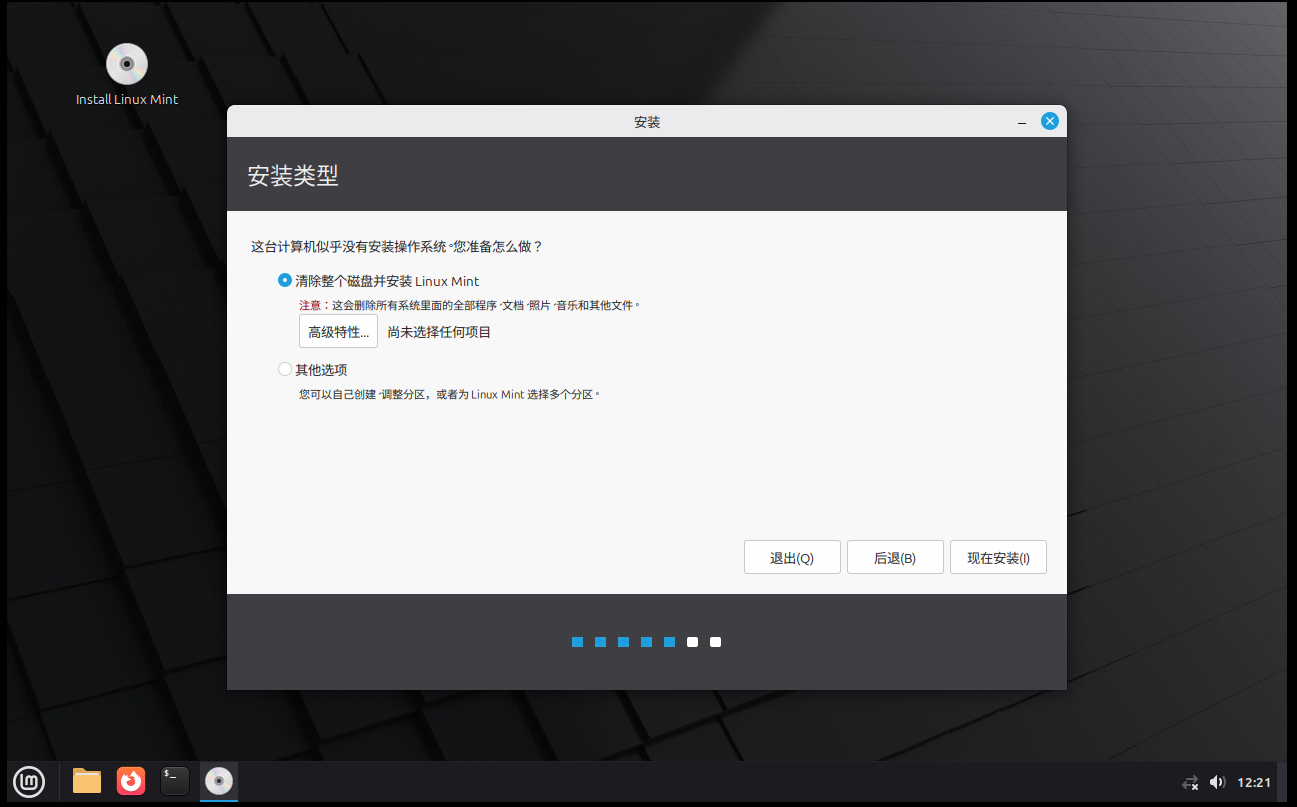The width and height of the screenshot is (1297, 807).
Task: Open the Linux Mint start menu
Action: point(28,781)
